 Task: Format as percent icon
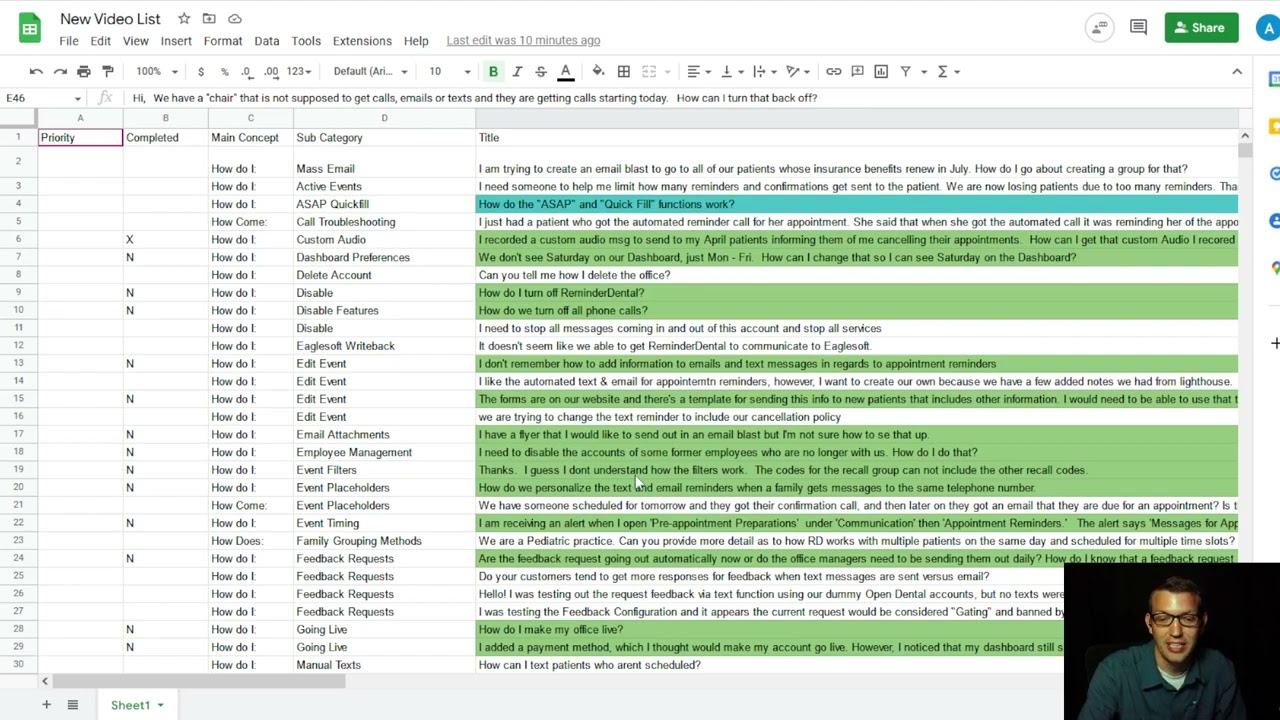click(224, 71)
